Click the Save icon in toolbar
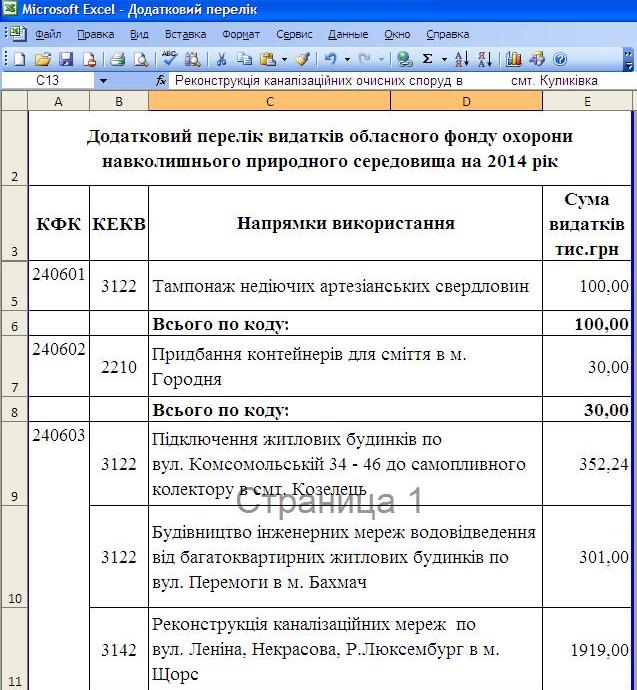The image size is (637, 690). coord(66,59)
